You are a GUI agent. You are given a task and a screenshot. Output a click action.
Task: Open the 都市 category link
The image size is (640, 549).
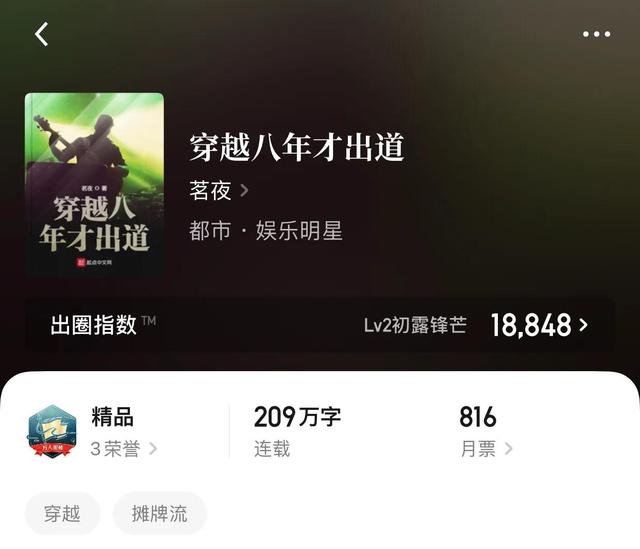tap(210, 231)
